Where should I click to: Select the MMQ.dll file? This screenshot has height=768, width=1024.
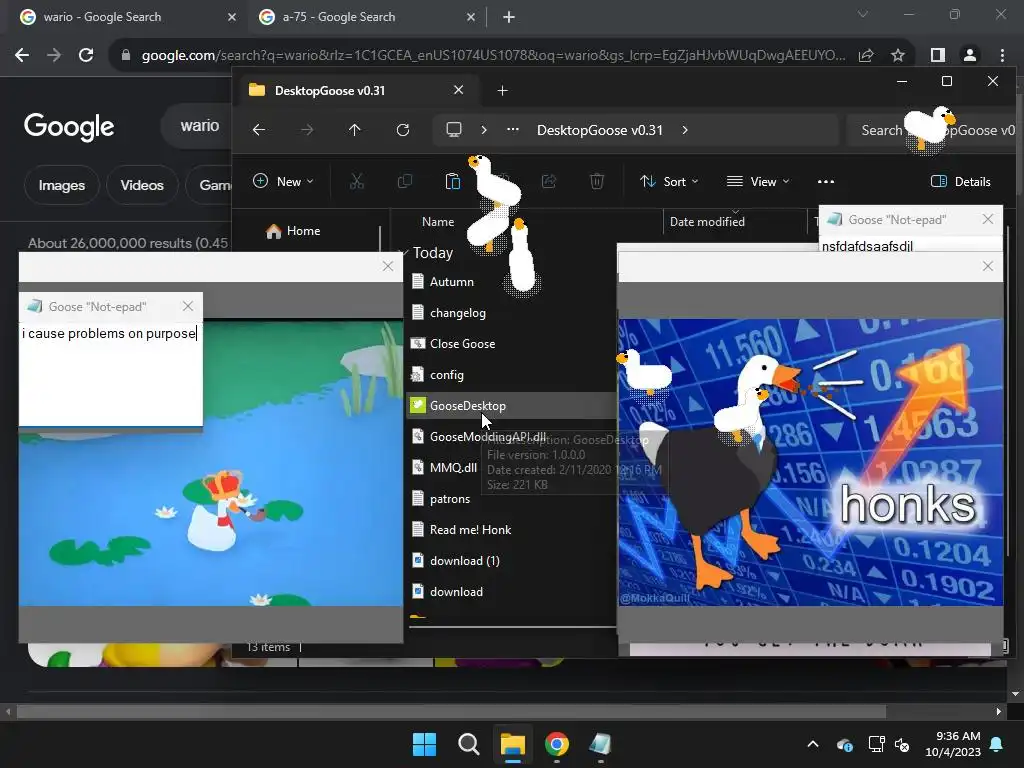click(453, 468)
